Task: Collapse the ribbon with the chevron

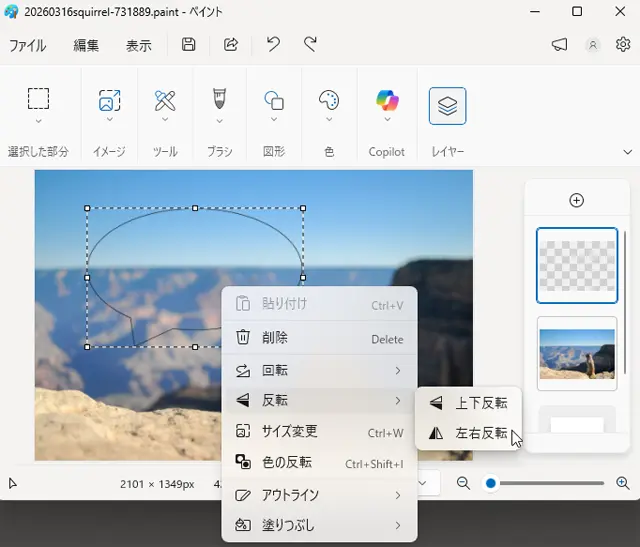Action: click(x=628, y=152)
